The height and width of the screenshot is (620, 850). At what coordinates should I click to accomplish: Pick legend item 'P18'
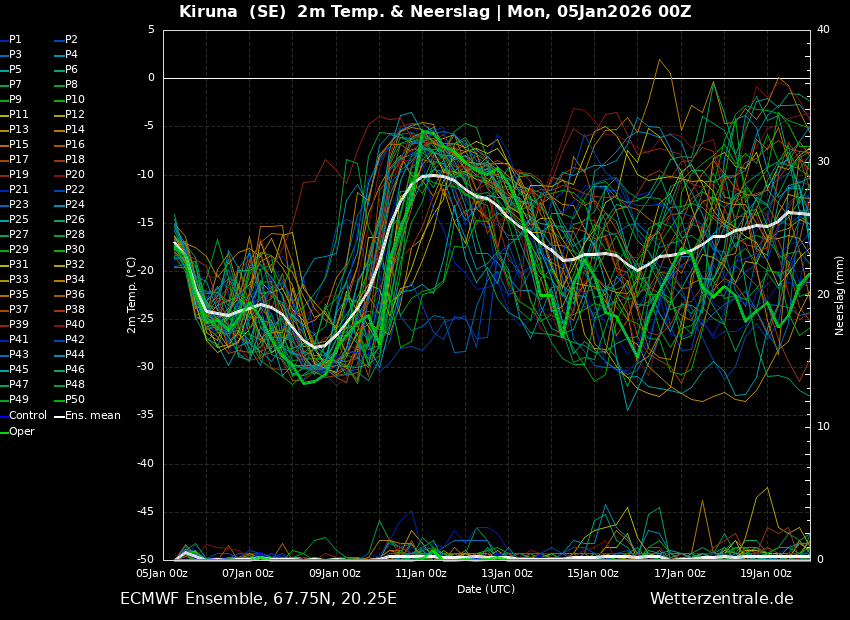click(x=69, y=159)
